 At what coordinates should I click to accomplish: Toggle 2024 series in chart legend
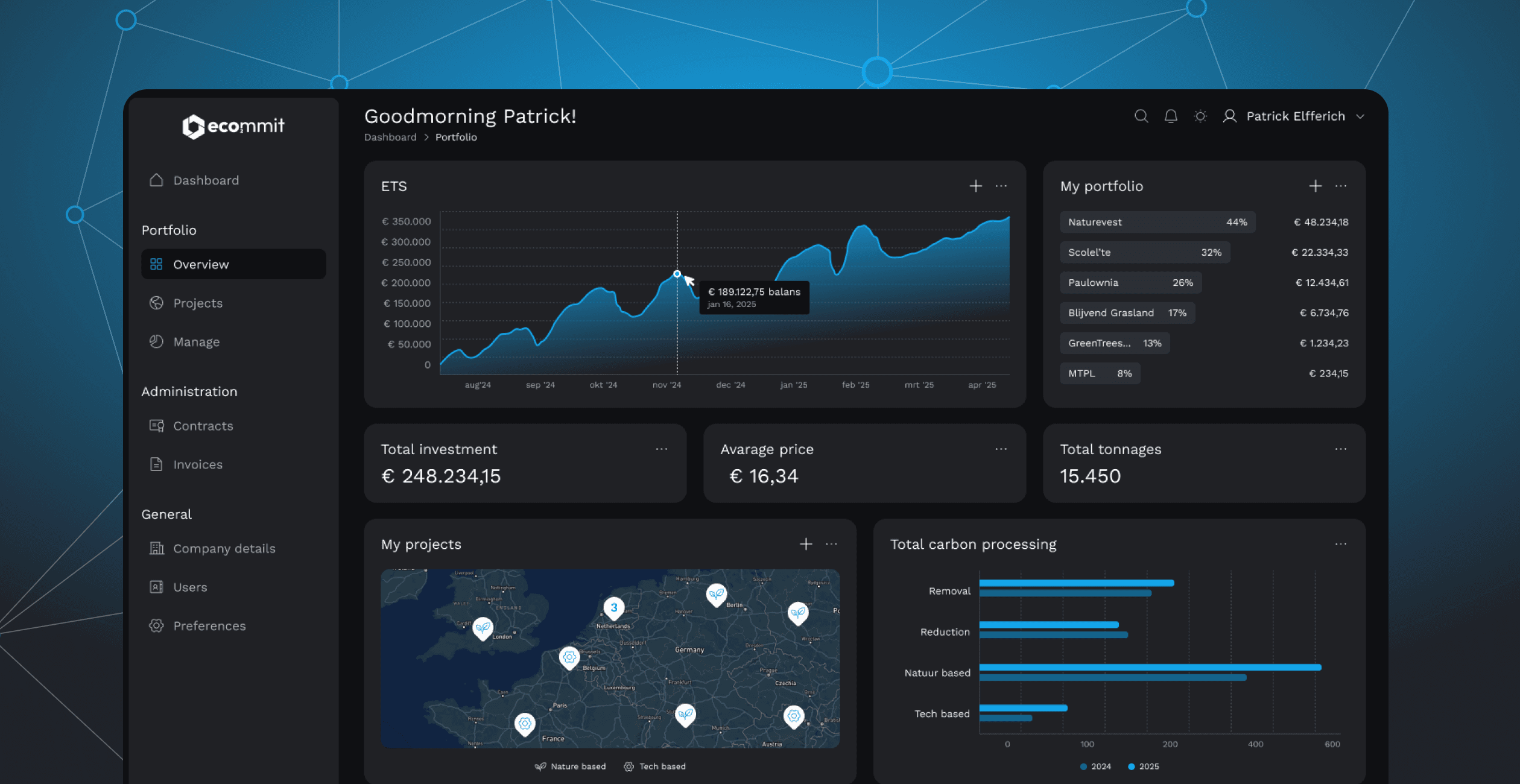1095,767
